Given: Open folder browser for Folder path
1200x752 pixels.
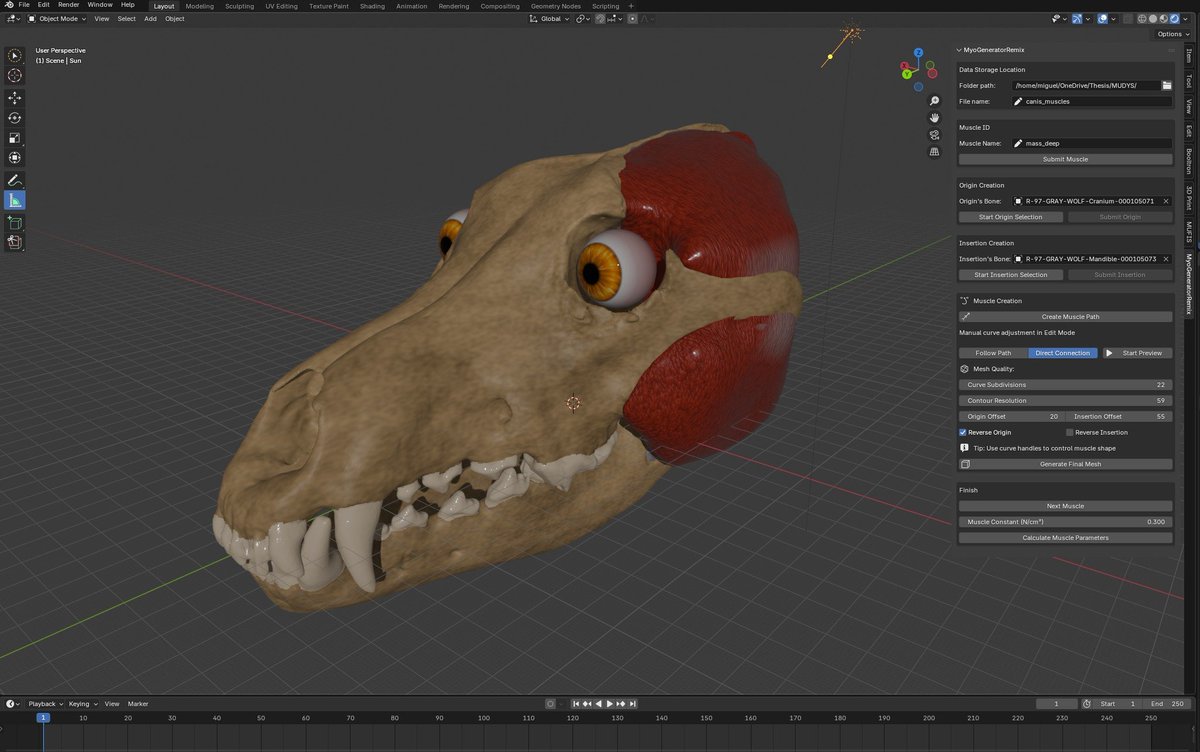Looking at the screenshot, I should 1167,86.
